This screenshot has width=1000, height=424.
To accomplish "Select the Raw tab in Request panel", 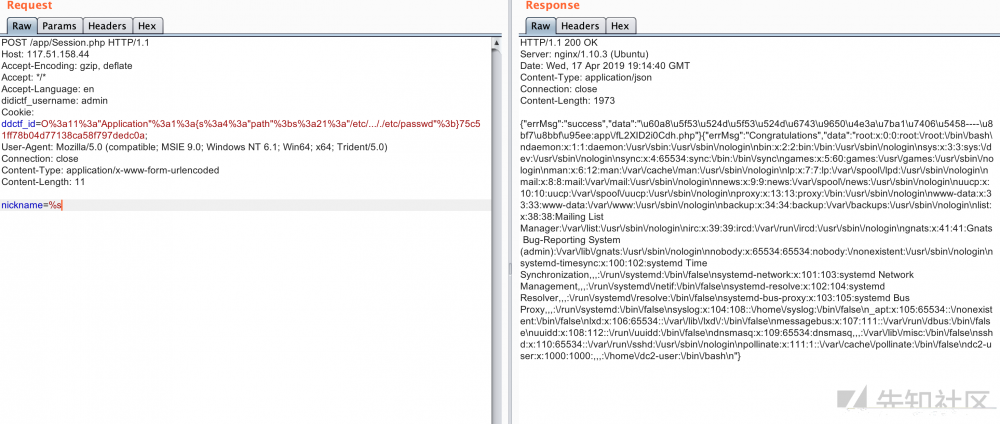I will 22,26.
